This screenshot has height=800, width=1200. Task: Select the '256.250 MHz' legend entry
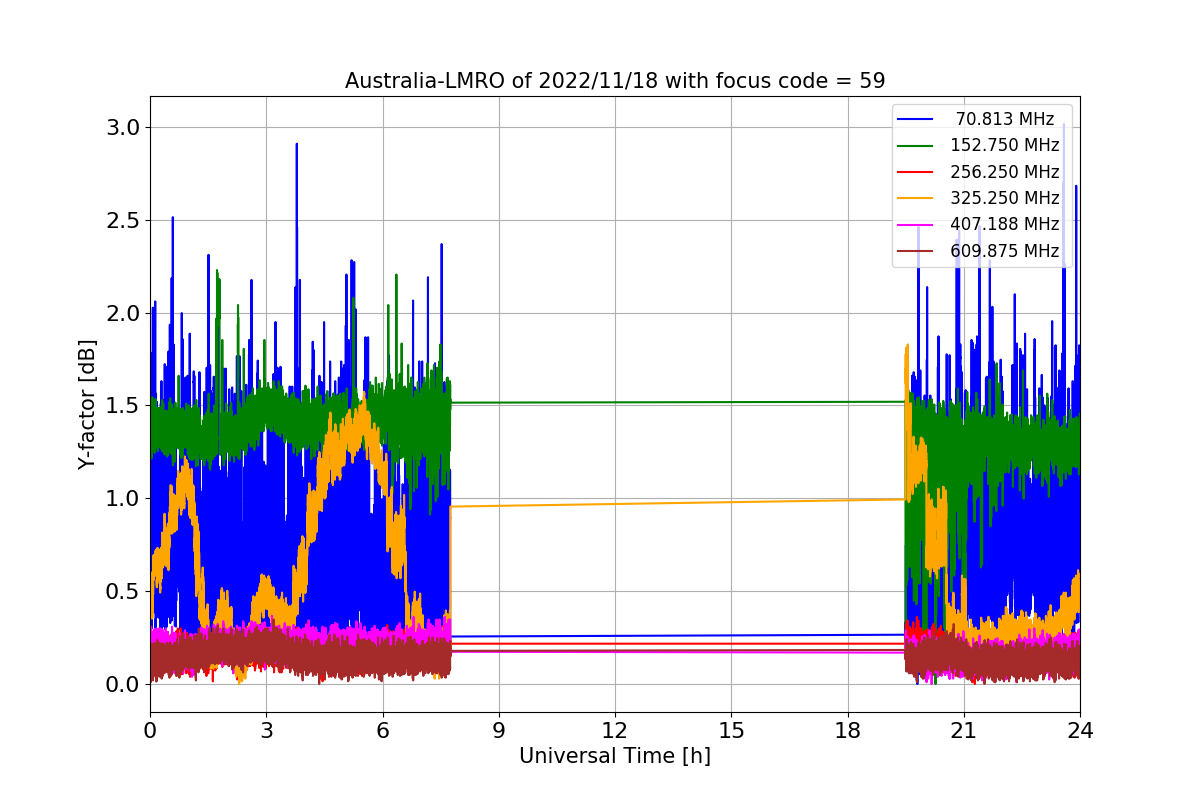coord(1005,172)
